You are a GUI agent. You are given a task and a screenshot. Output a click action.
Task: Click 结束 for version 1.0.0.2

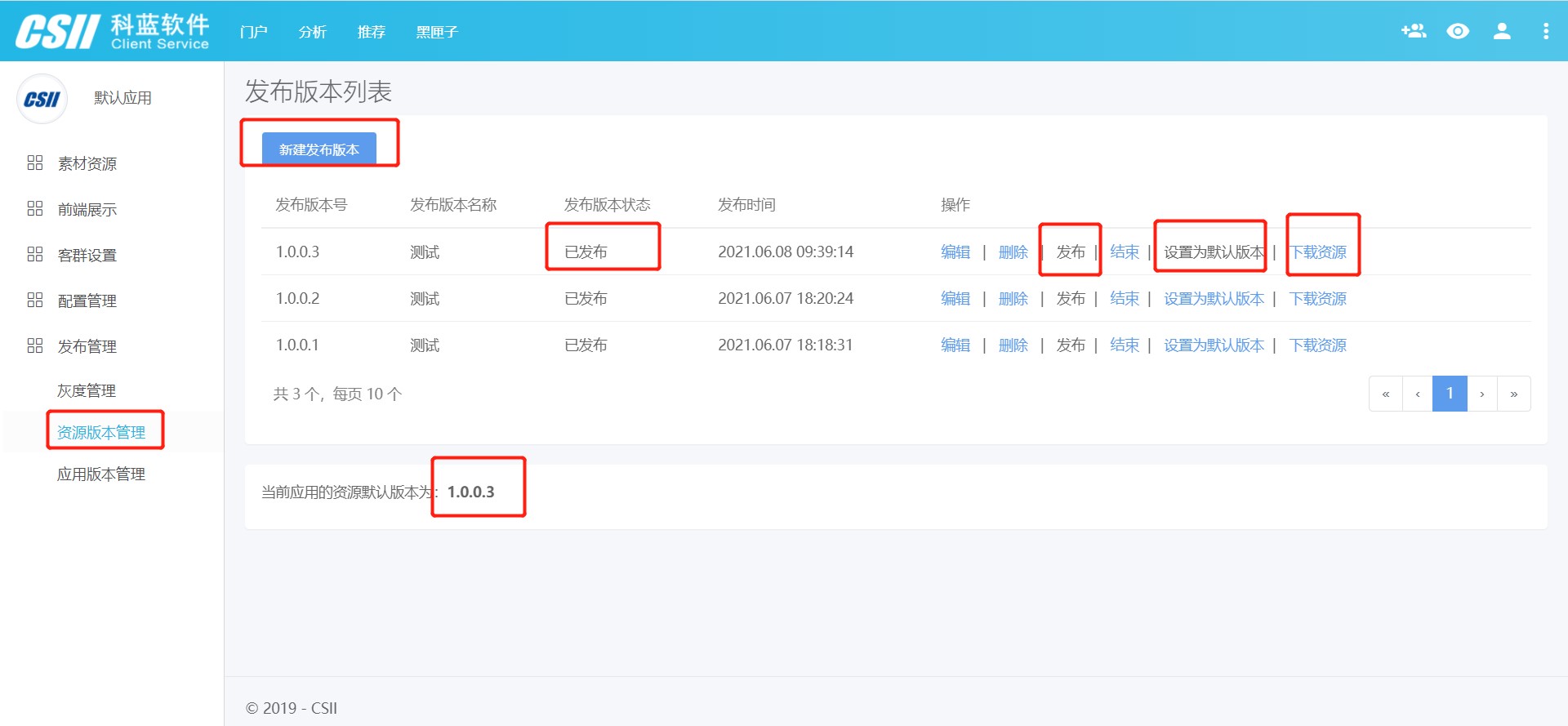(x=1125, y=298)
